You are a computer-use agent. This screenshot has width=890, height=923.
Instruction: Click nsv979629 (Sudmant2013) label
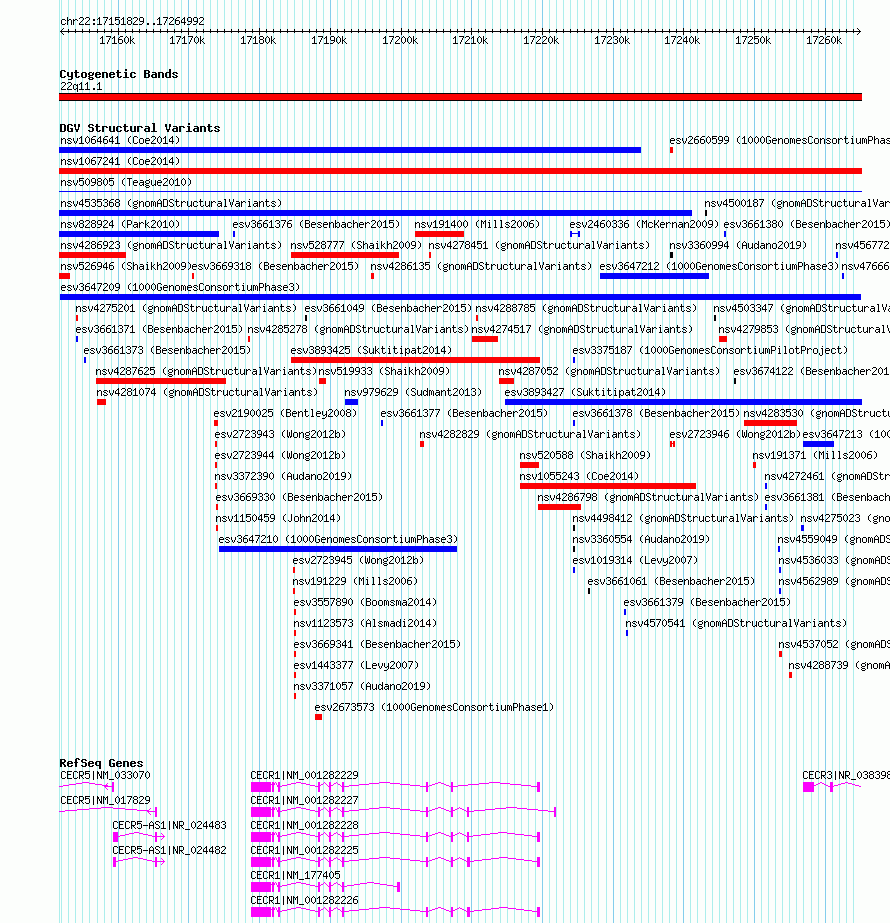[413, 393]
